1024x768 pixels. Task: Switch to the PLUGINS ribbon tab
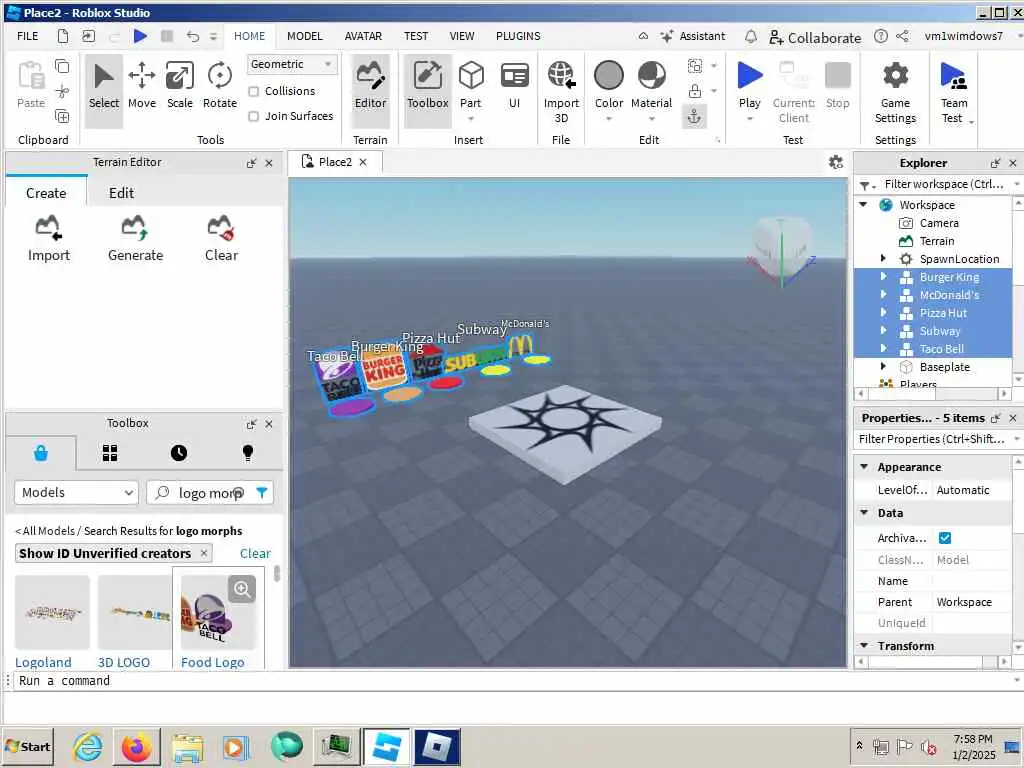point(518,36)
